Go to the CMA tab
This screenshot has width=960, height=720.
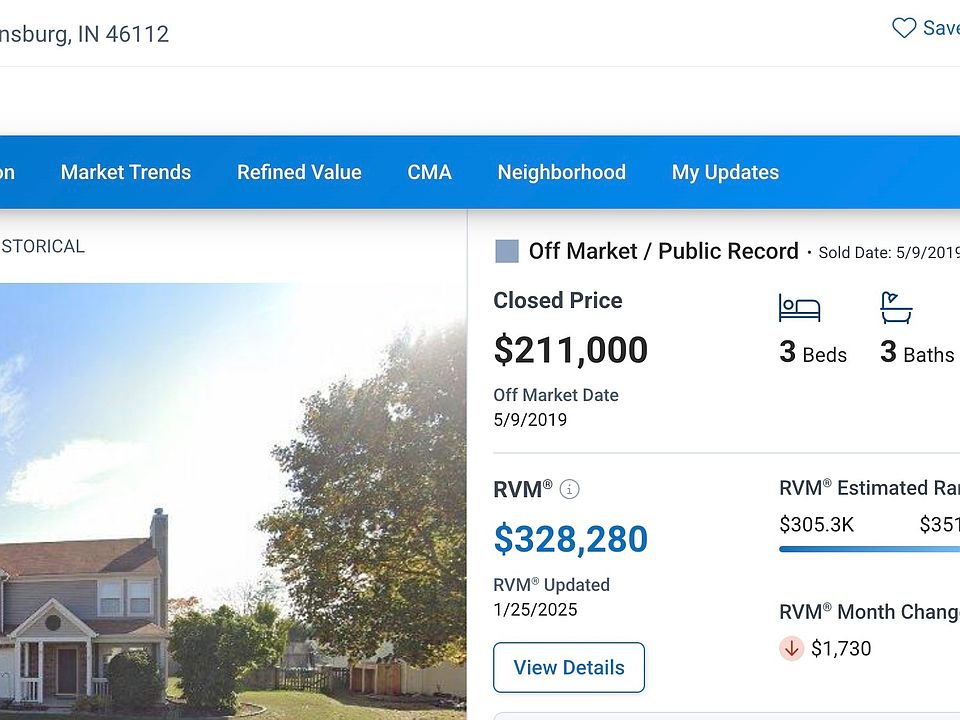[x=430, y=172]
